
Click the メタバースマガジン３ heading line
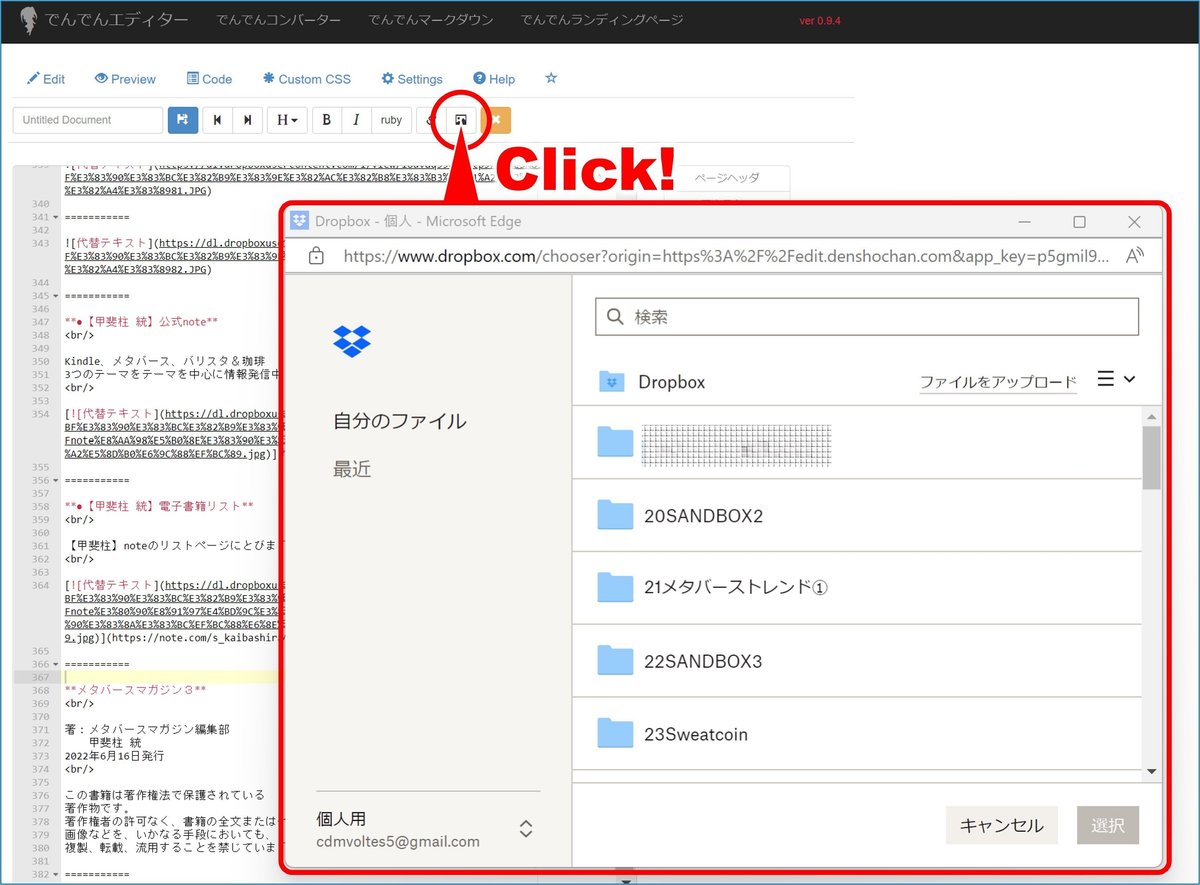click(135, 690)
